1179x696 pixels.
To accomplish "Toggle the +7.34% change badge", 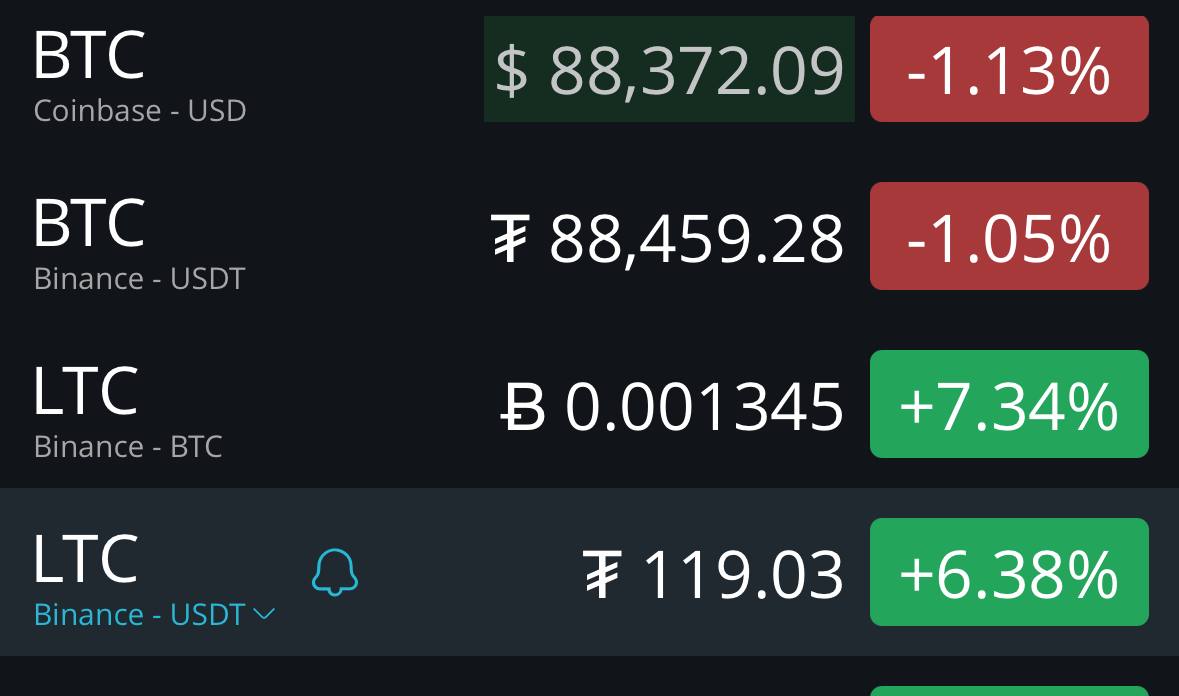I will [1009, 404].
